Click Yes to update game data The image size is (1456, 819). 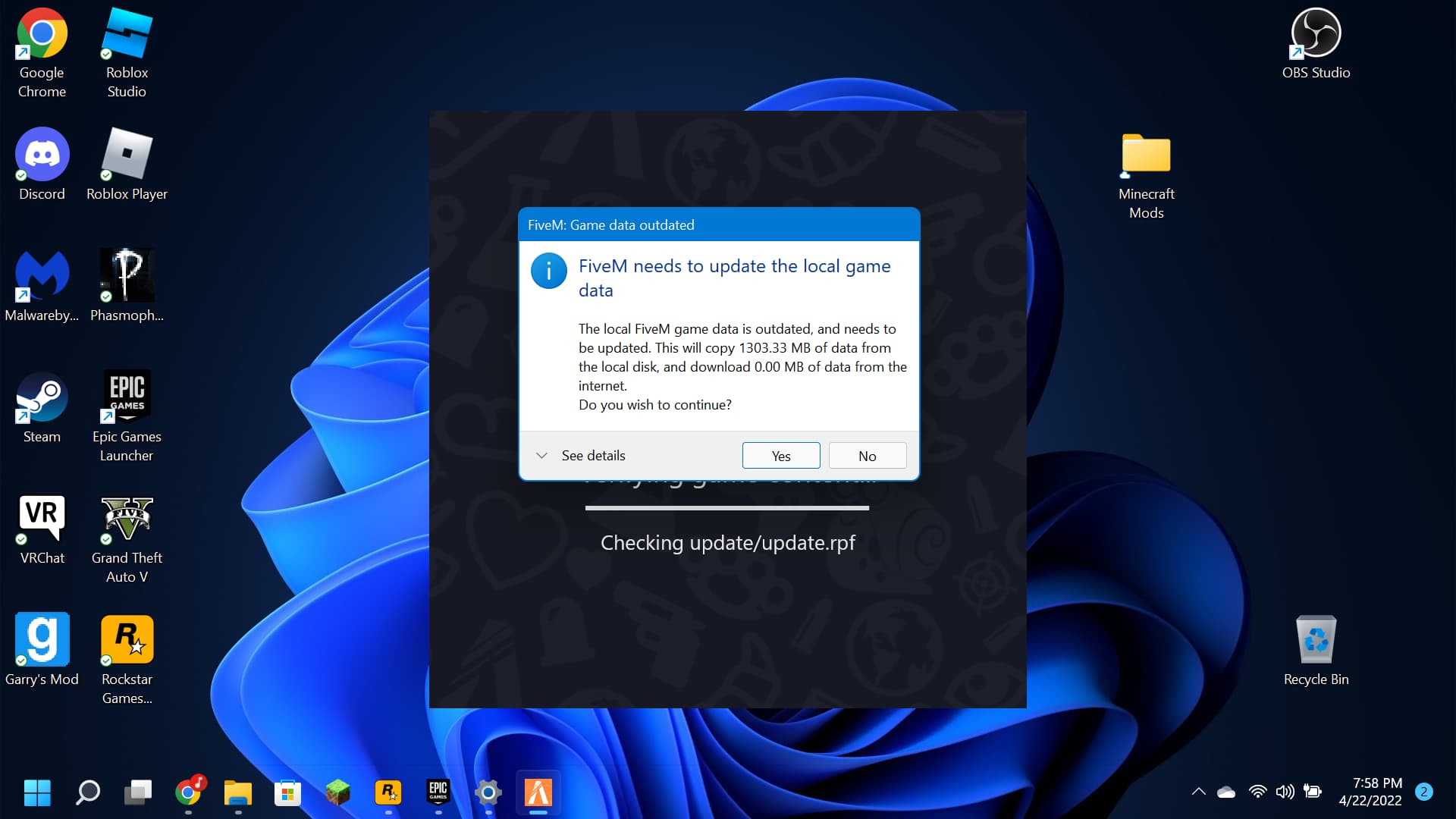coord(780,456)
